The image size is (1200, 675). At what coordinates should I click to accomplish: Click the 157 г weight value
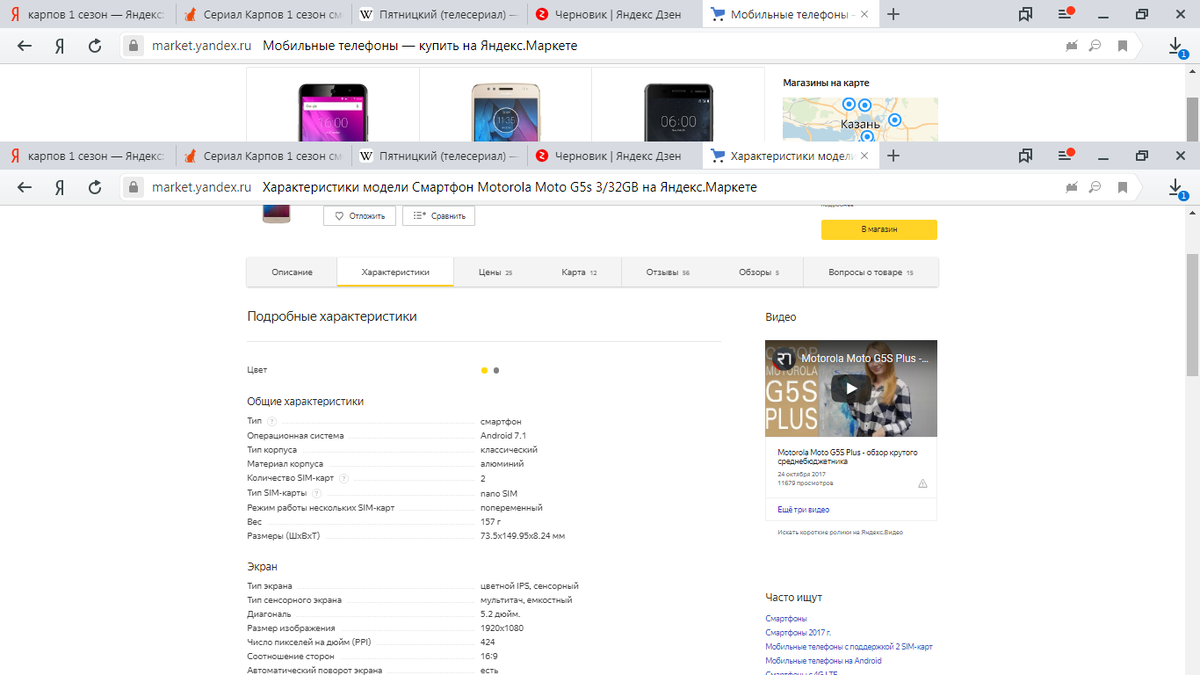[491, 522]
